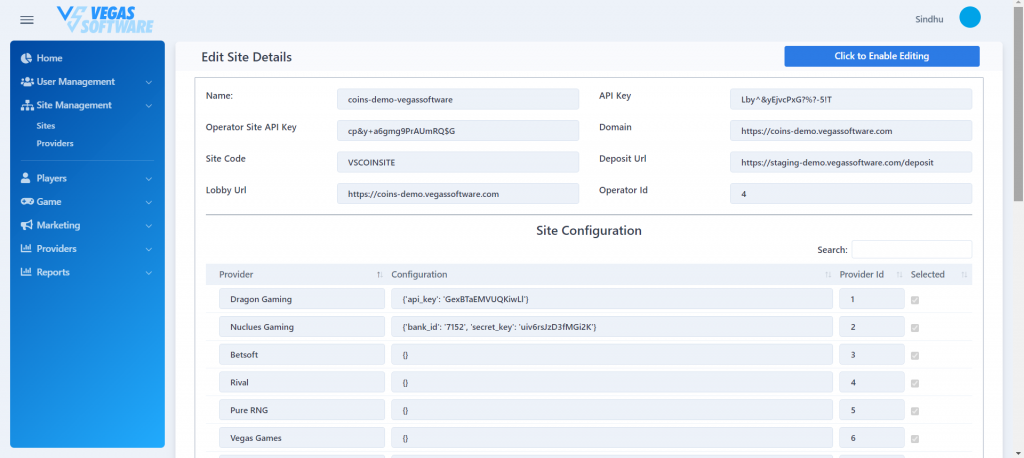Open Sites submenu item
Screen dimensions: 1024x458
click(46, 125)
